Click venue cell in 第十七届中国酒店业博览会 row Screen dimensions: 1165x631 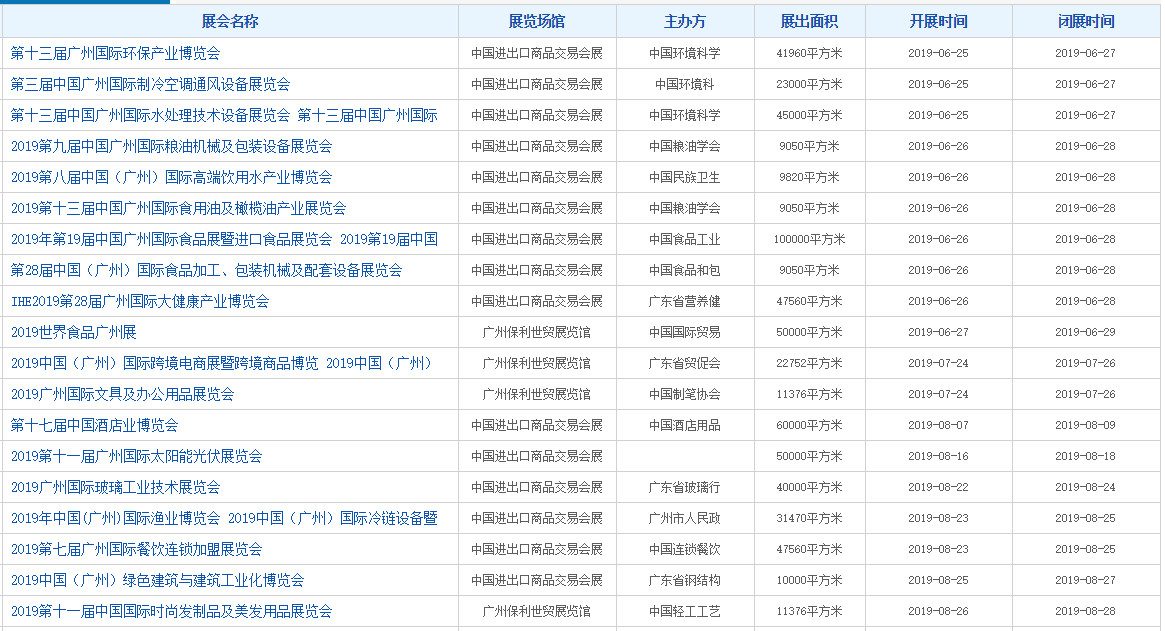pos(536,426)
